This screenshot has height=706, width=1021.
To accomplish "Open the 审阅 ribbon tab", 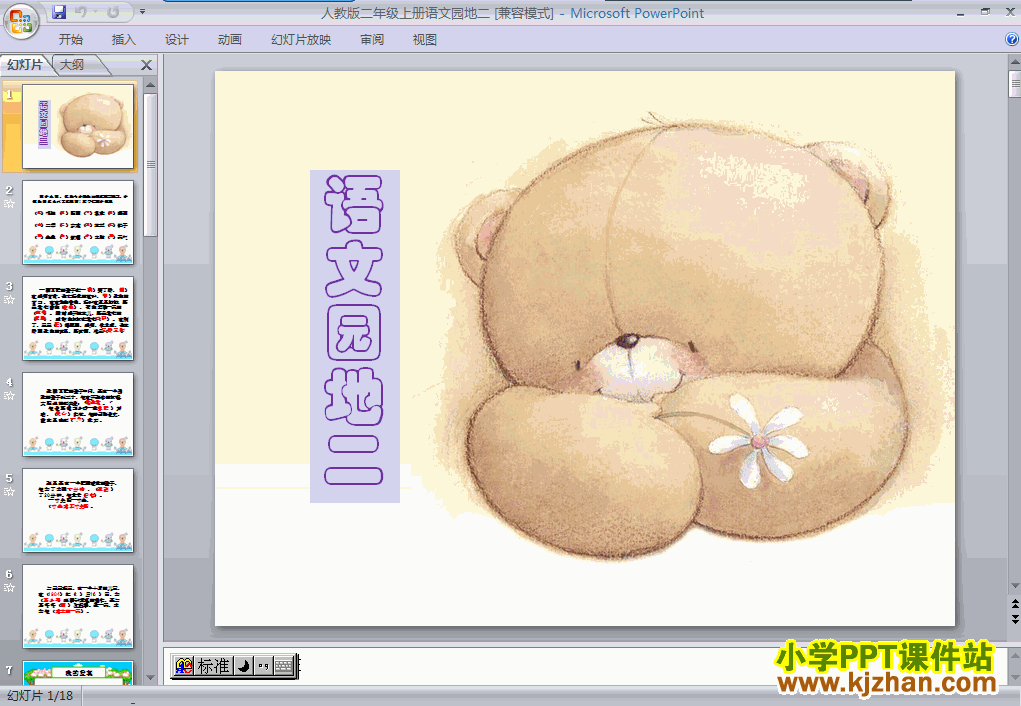I will (372, 40).
